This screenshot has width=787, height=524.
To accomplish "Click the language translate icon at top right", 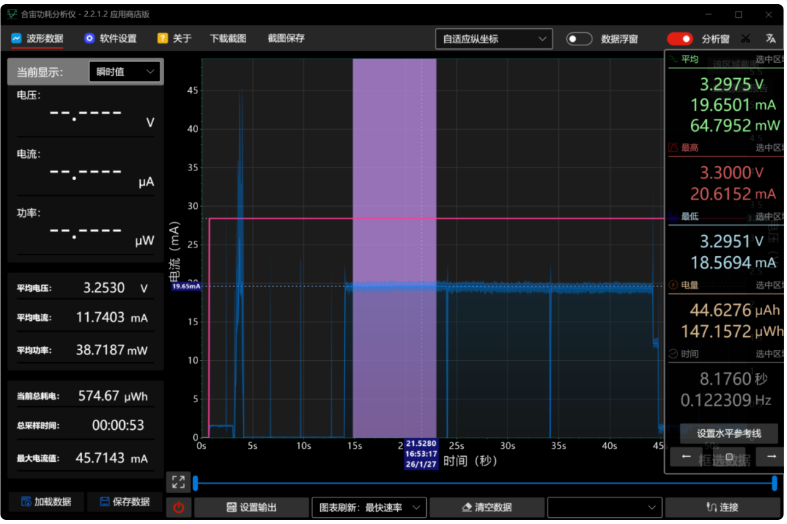I will pyautogui.click(x=770, y=39).
